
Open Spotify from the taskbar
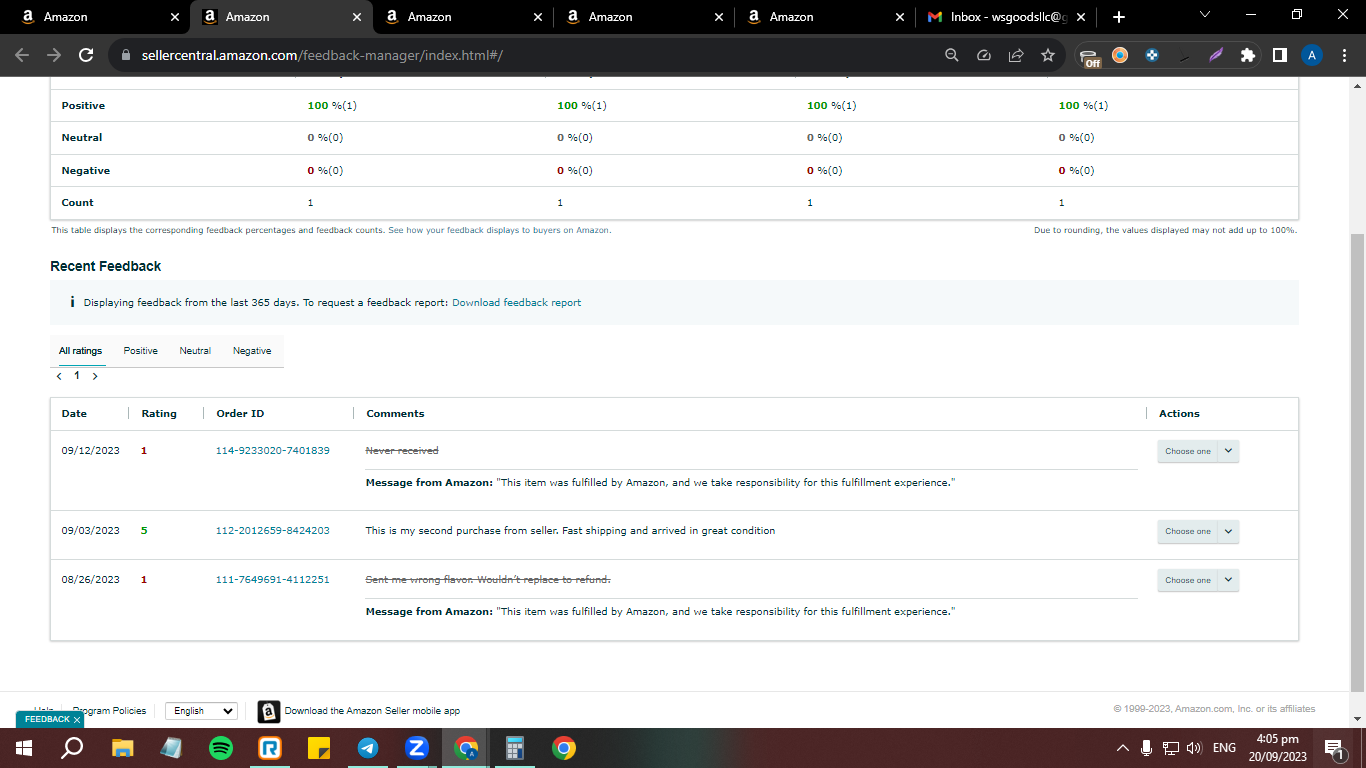(221, 748)
